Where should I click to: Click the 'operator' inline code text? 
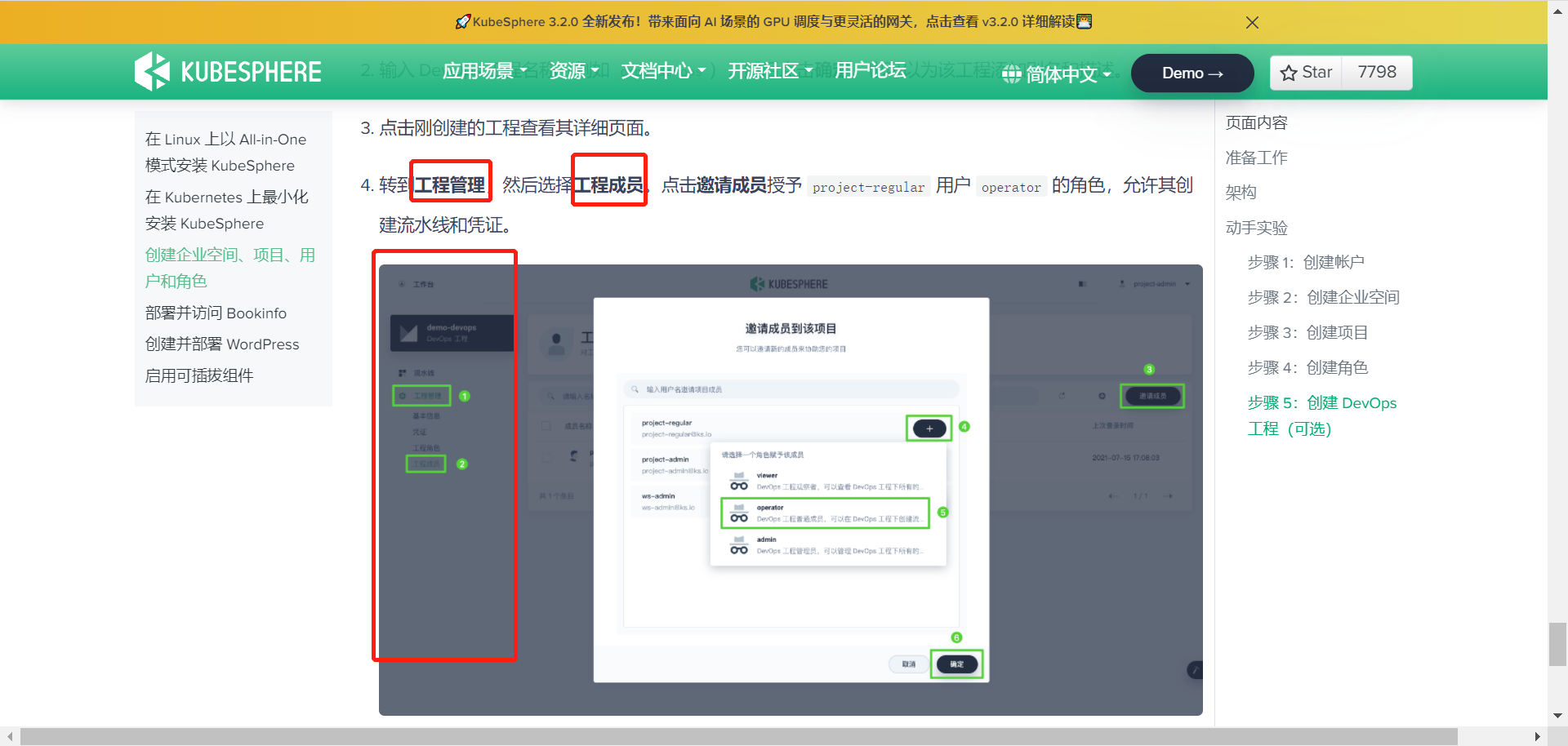click(1011, 187)
